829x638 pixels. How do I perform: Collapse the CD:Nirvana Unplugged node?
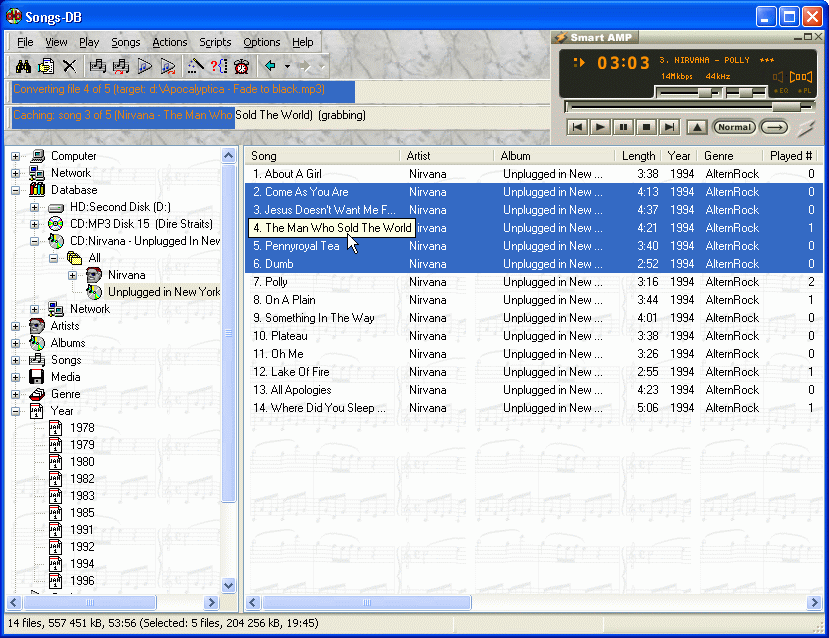pos(34,241)
